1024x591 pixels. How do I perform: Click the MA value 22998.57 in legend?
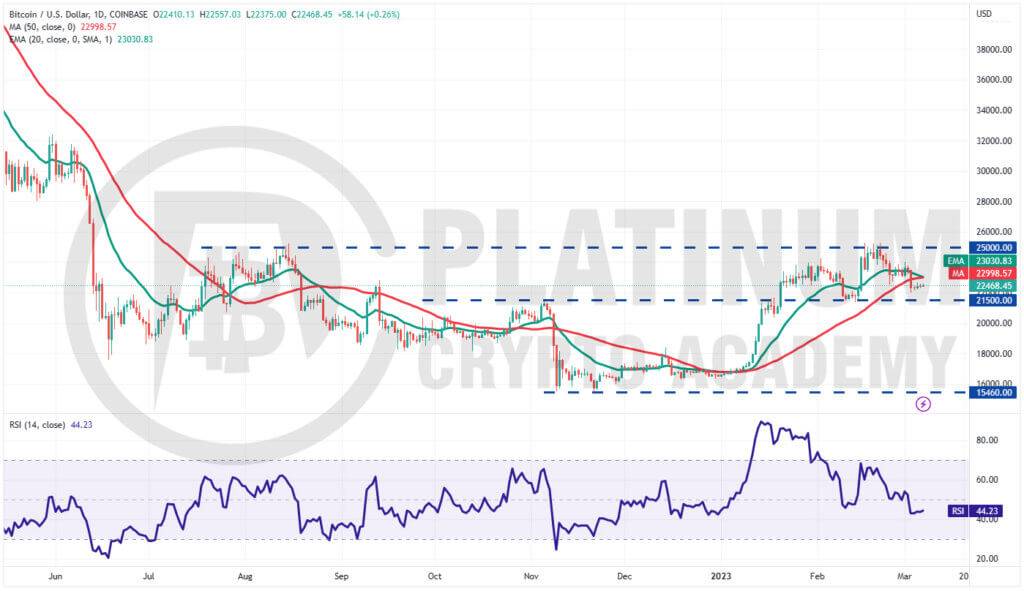point(98,27)
